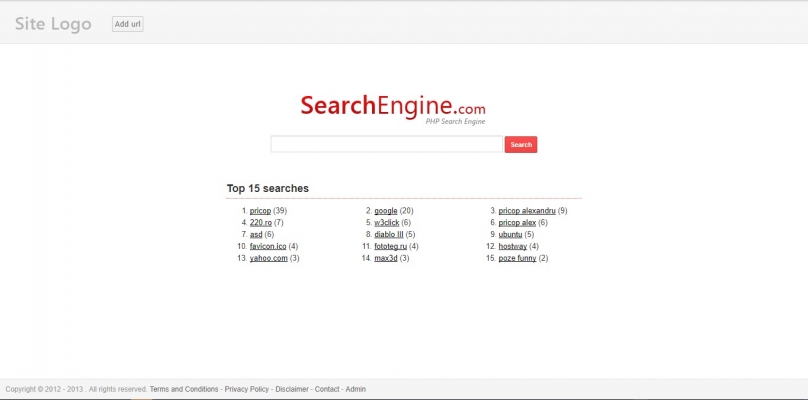Viewport: 808px width, 400px height.
Task: Click the 'ubuntu' search term
Action: (510, 234)
